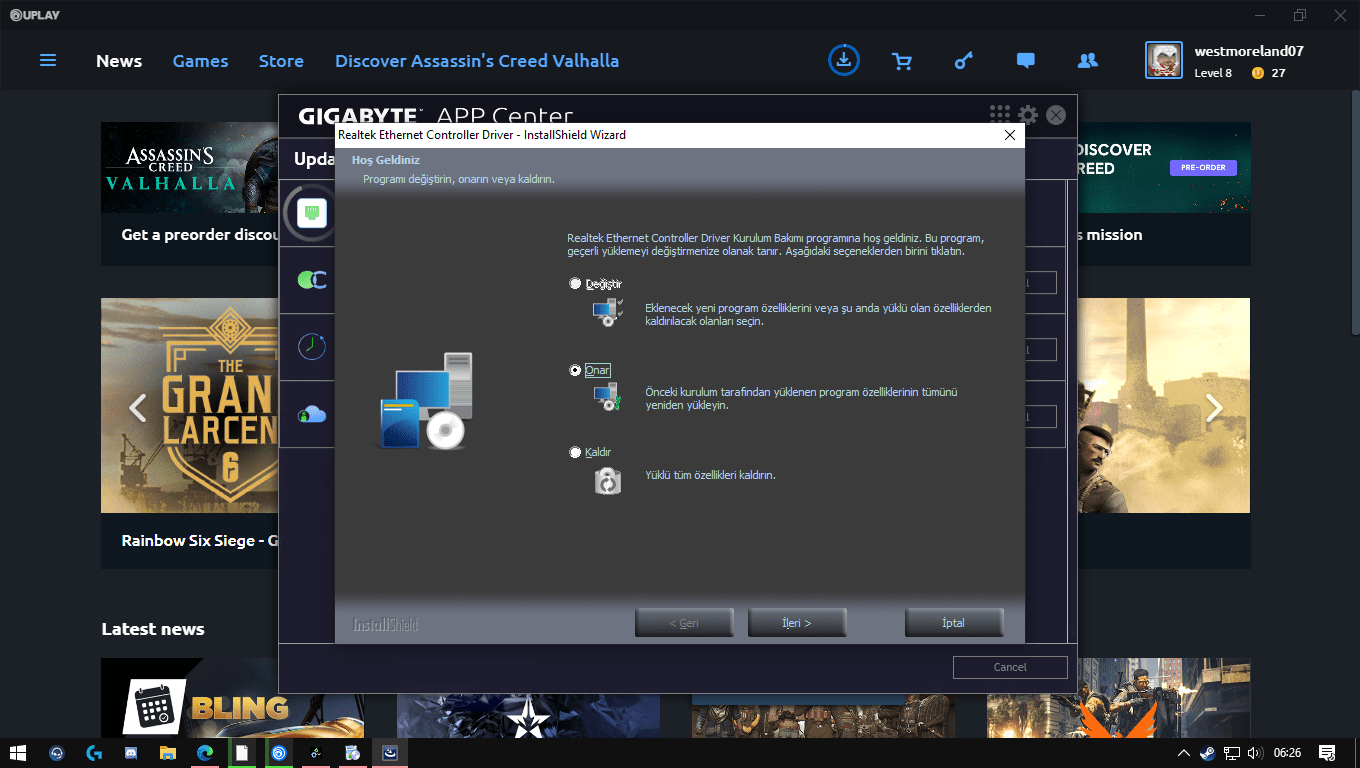Select the Değiştir radio option
The image size is (1360, 768).
click(575, 284)
